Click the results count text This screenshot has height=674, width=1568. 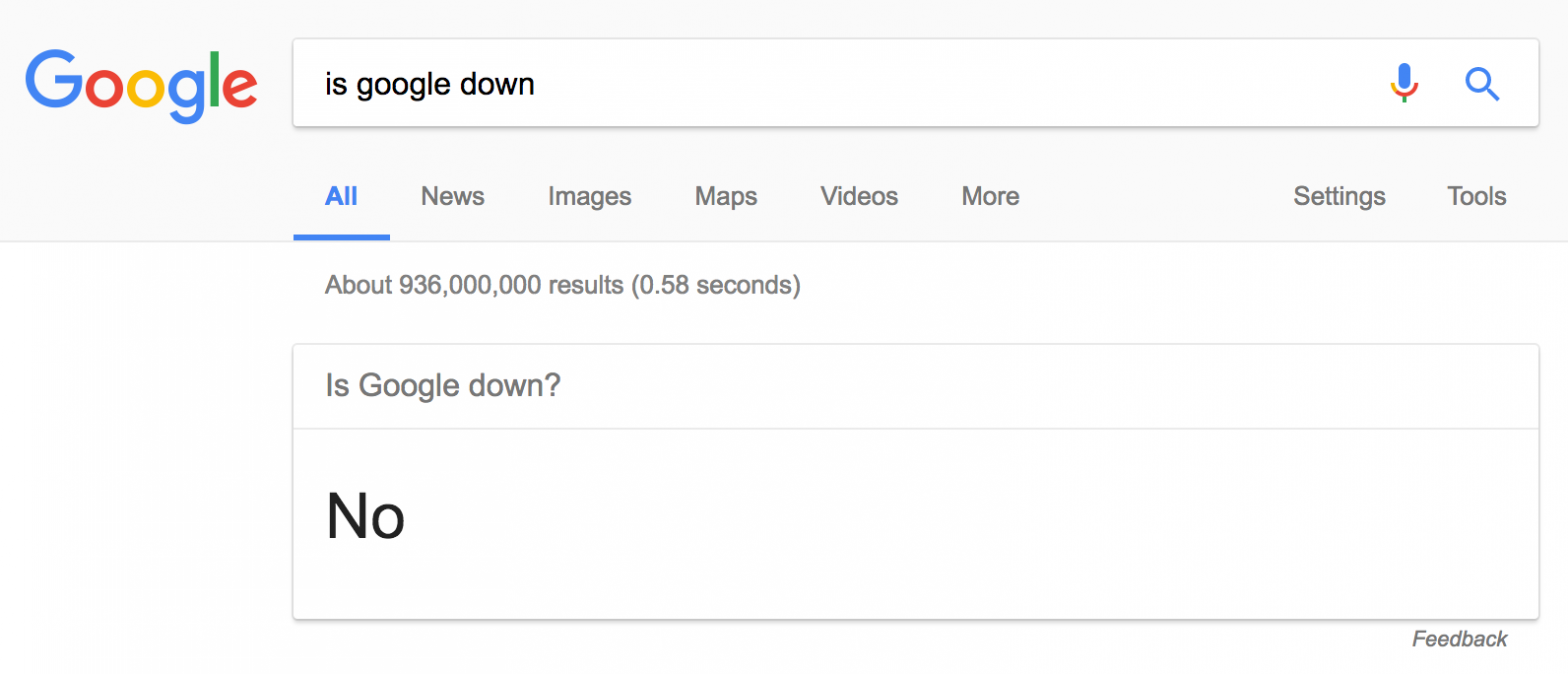tap(562, 285)
